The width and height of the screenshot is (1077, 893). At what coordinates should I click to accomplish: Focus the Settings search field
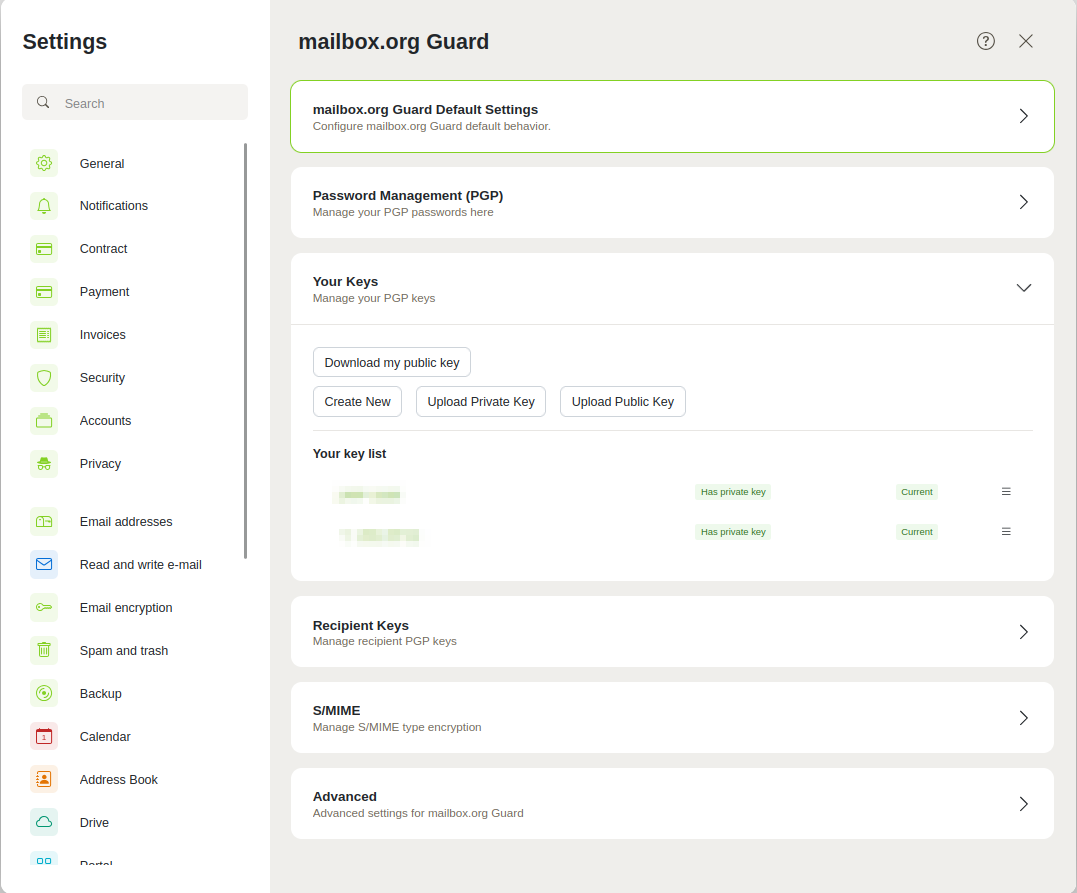pos(135,102)
